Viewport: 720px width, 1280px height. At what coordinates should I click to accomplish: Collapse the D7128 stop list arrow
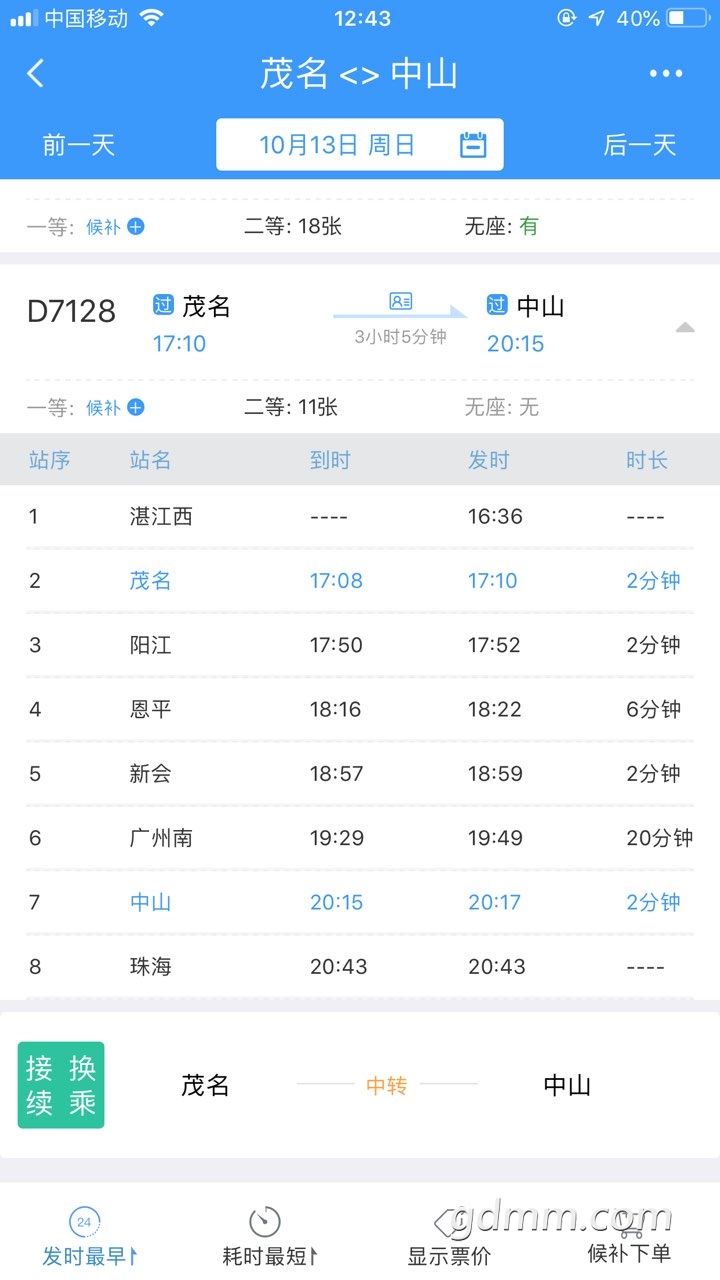685,327
